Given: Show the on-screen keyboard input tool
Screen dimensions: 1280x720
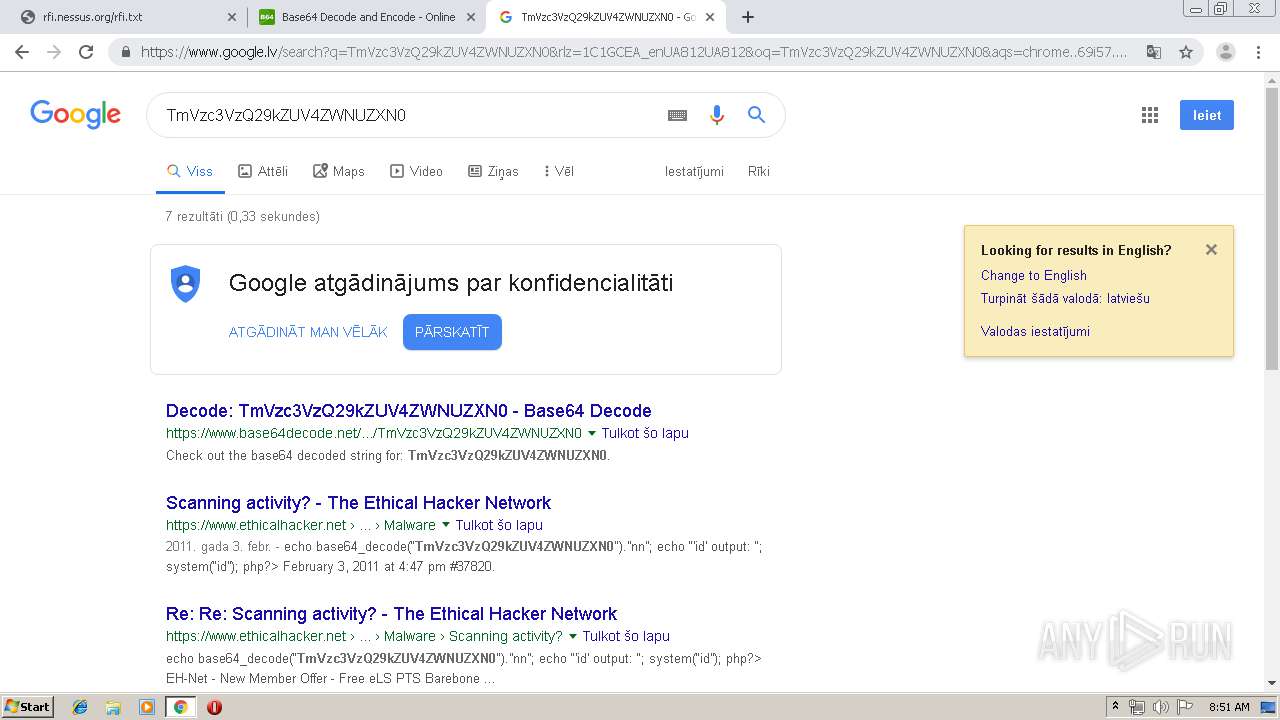Looking at the screenshot, I should (677, 115).
